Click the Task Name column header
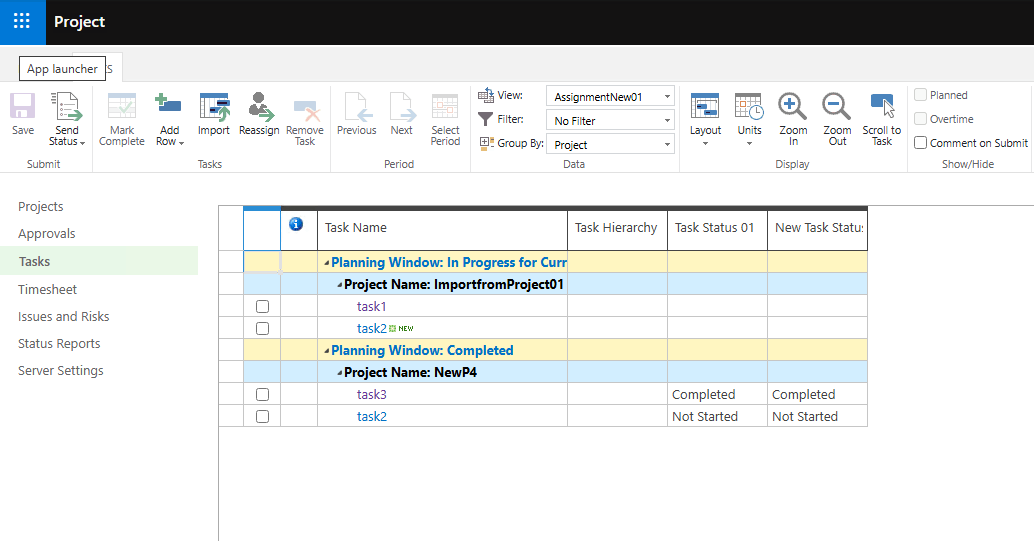Image resolution: width=1034 pixels, height=541 pixels. (x=442, y=228)
